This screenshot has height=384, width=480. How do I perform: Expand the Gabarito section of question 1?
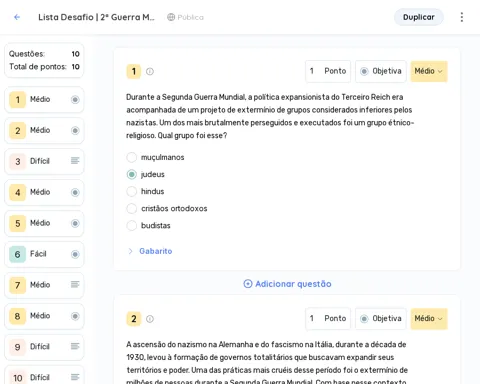point(130,251)
